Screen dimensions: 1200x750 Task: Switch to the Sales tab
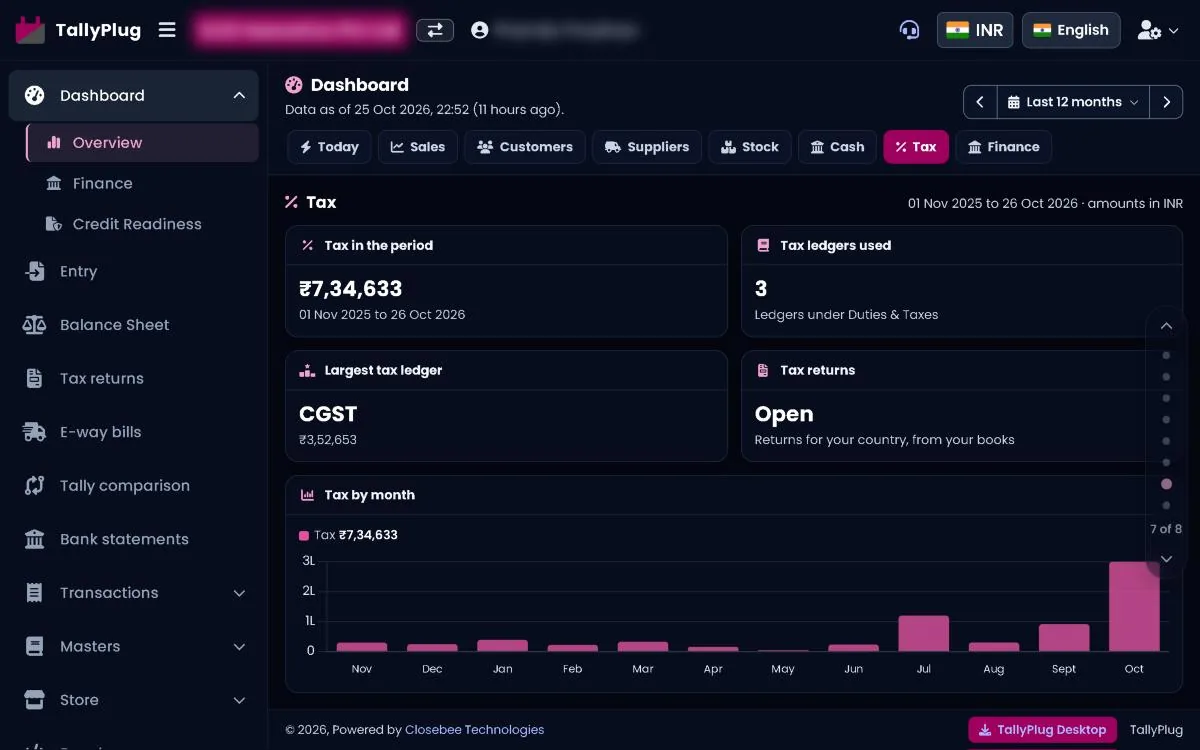pyautogui.click(x=418, y=147)
